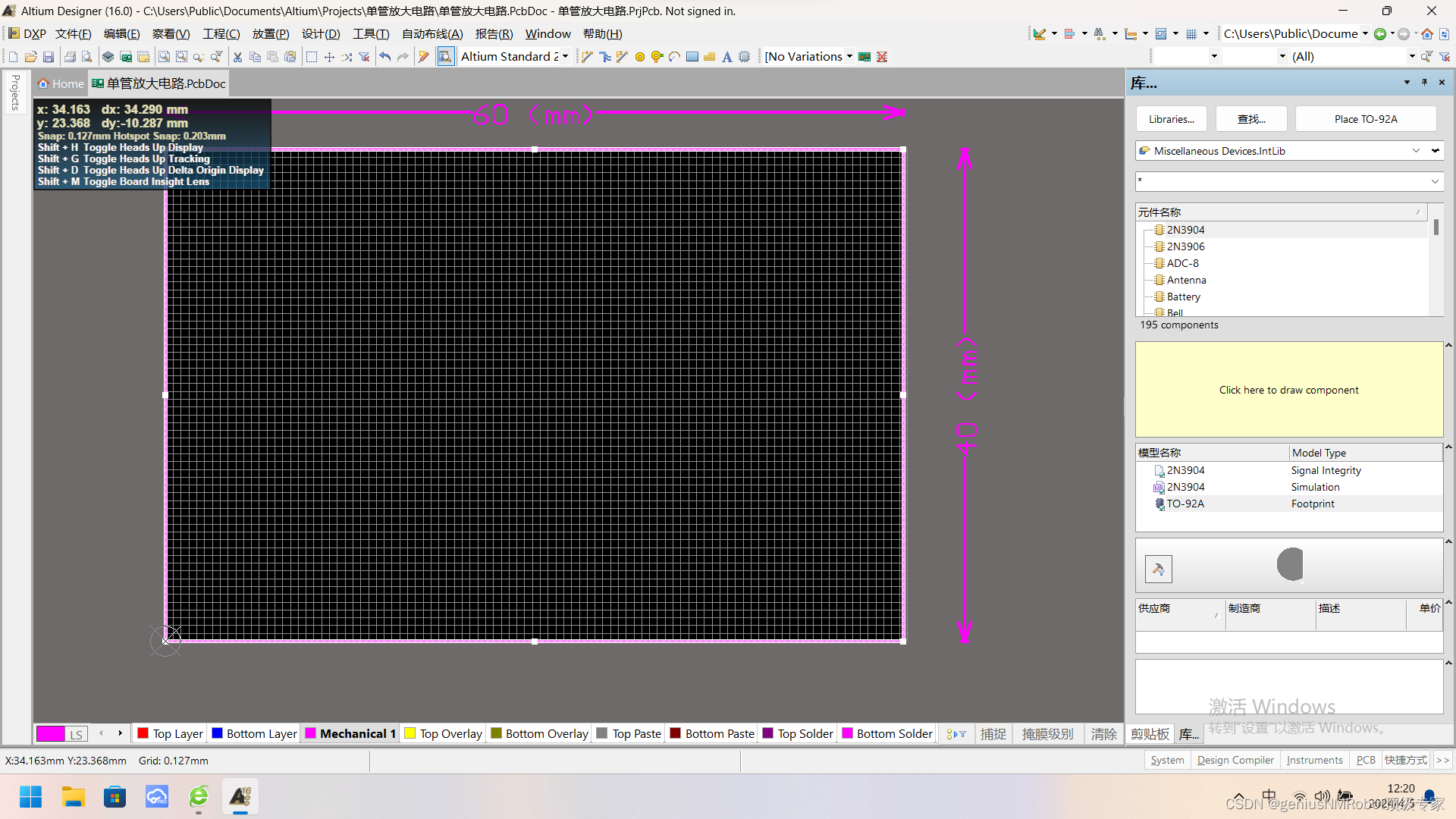Viewport: 1456px width, 819px height.
Task: Open the 设计(D) menu
Action: [321, 34]
